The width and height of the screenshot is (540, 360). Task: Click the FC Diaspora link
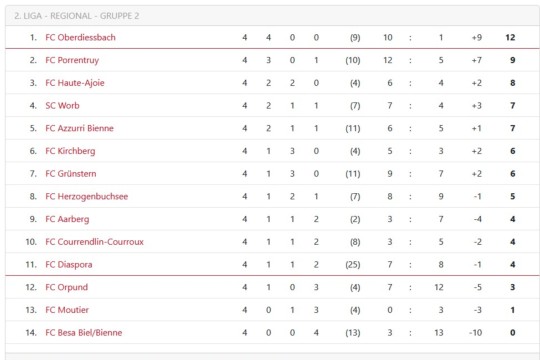[x=69, y=265]
